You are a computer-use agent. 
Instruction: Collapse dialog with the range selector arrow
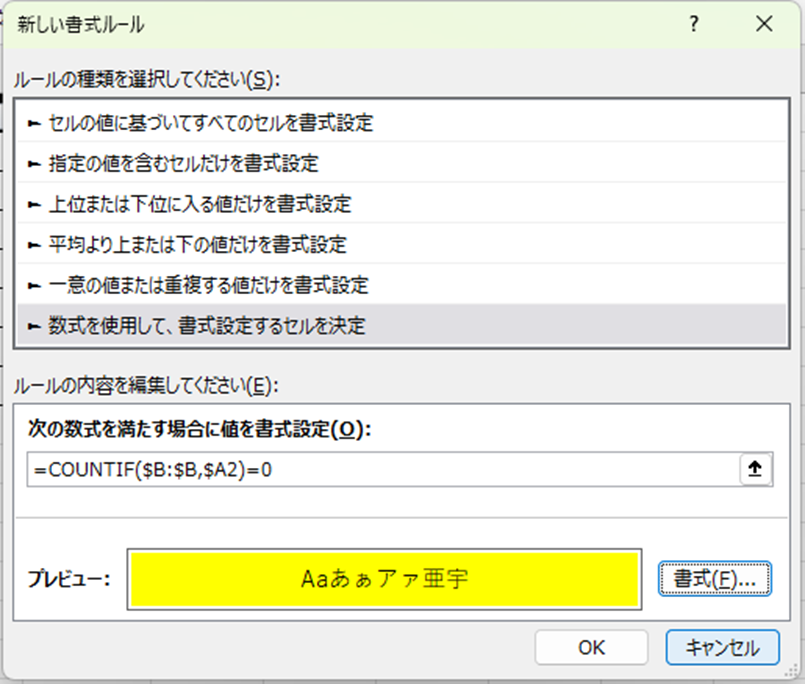755,470
